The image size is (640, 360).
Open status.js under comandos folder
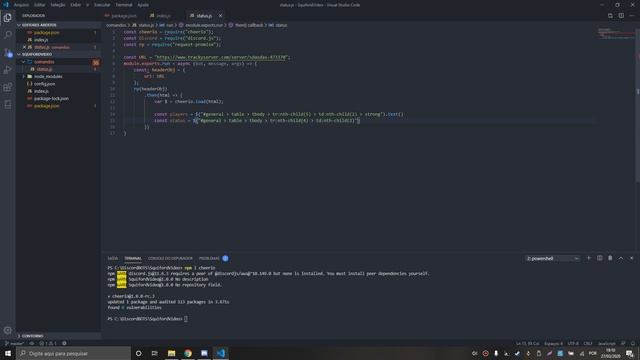point(44,69)
